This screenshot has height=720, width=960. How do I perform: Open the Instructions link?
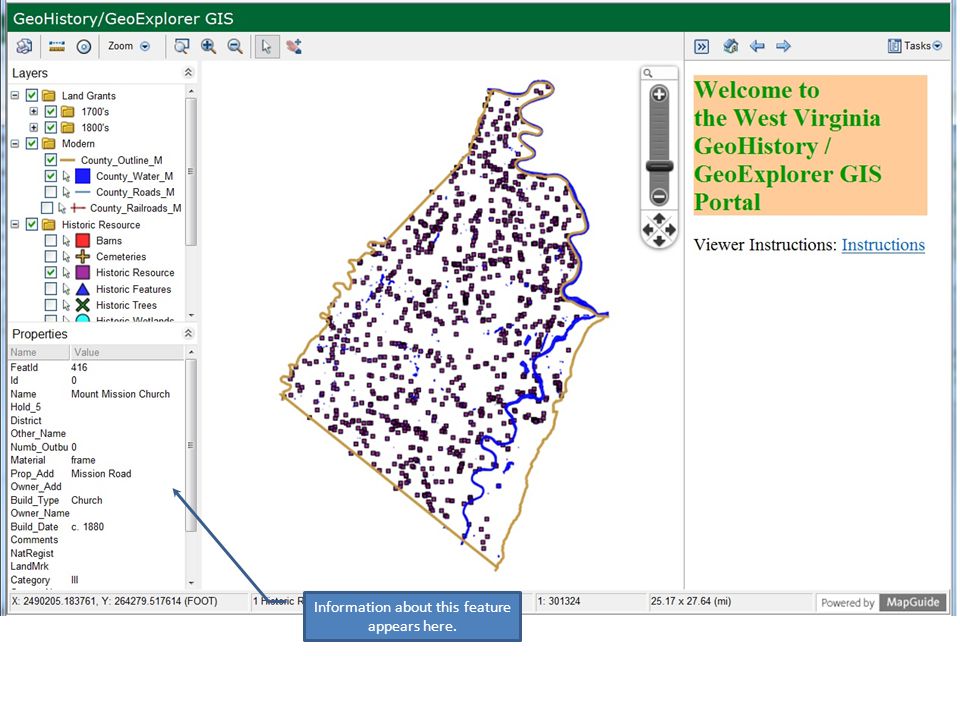(x=883, y=245)
